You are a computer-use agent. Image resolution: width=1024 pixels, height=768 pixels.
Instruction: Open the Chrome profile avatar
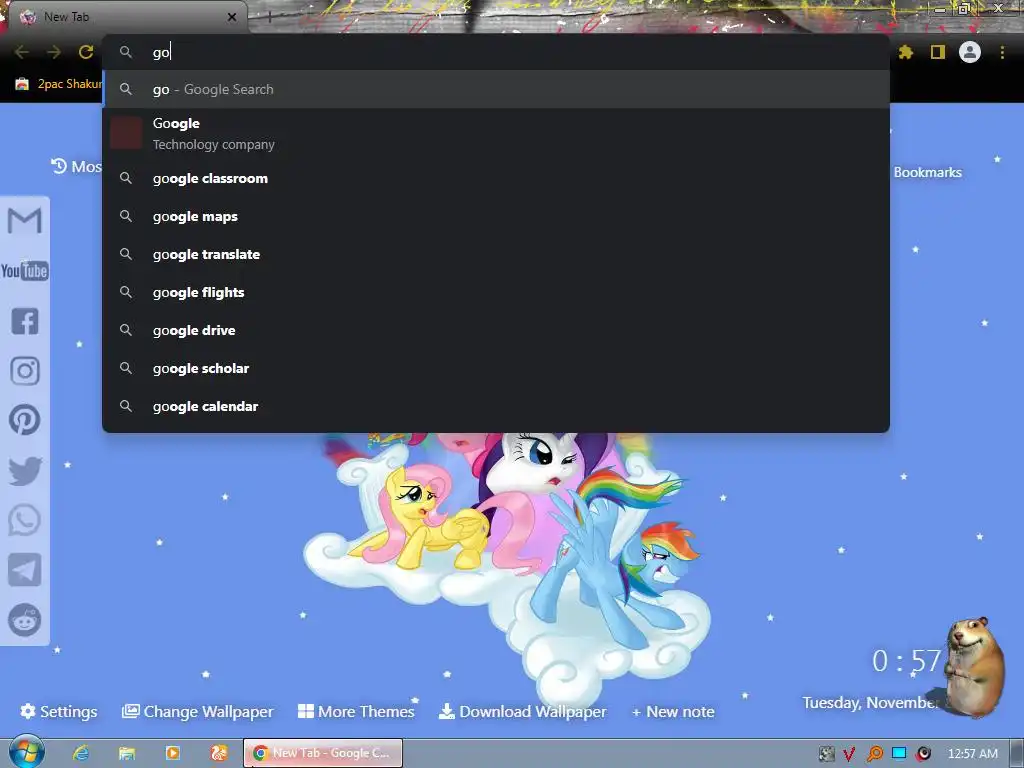pyautogui.click(x=970, y=52)
